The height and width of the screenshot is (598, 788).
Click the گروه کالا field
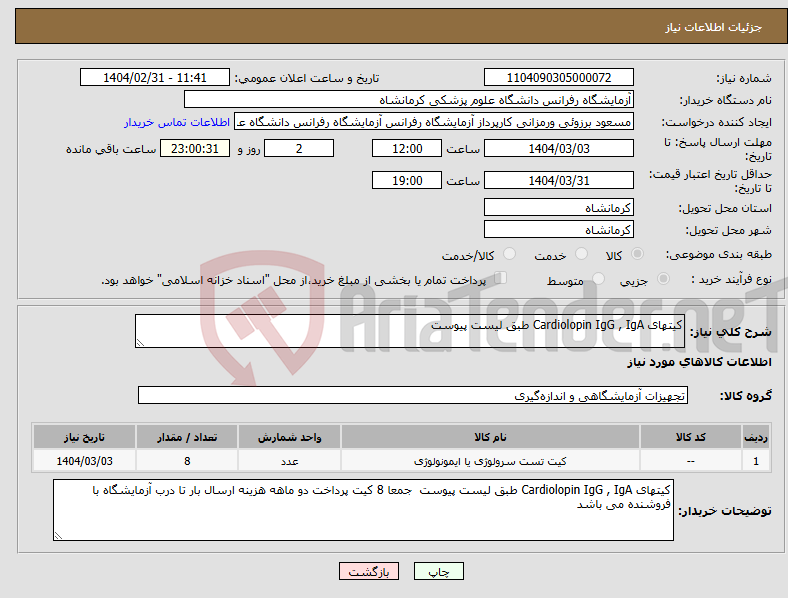coord(413,395)
